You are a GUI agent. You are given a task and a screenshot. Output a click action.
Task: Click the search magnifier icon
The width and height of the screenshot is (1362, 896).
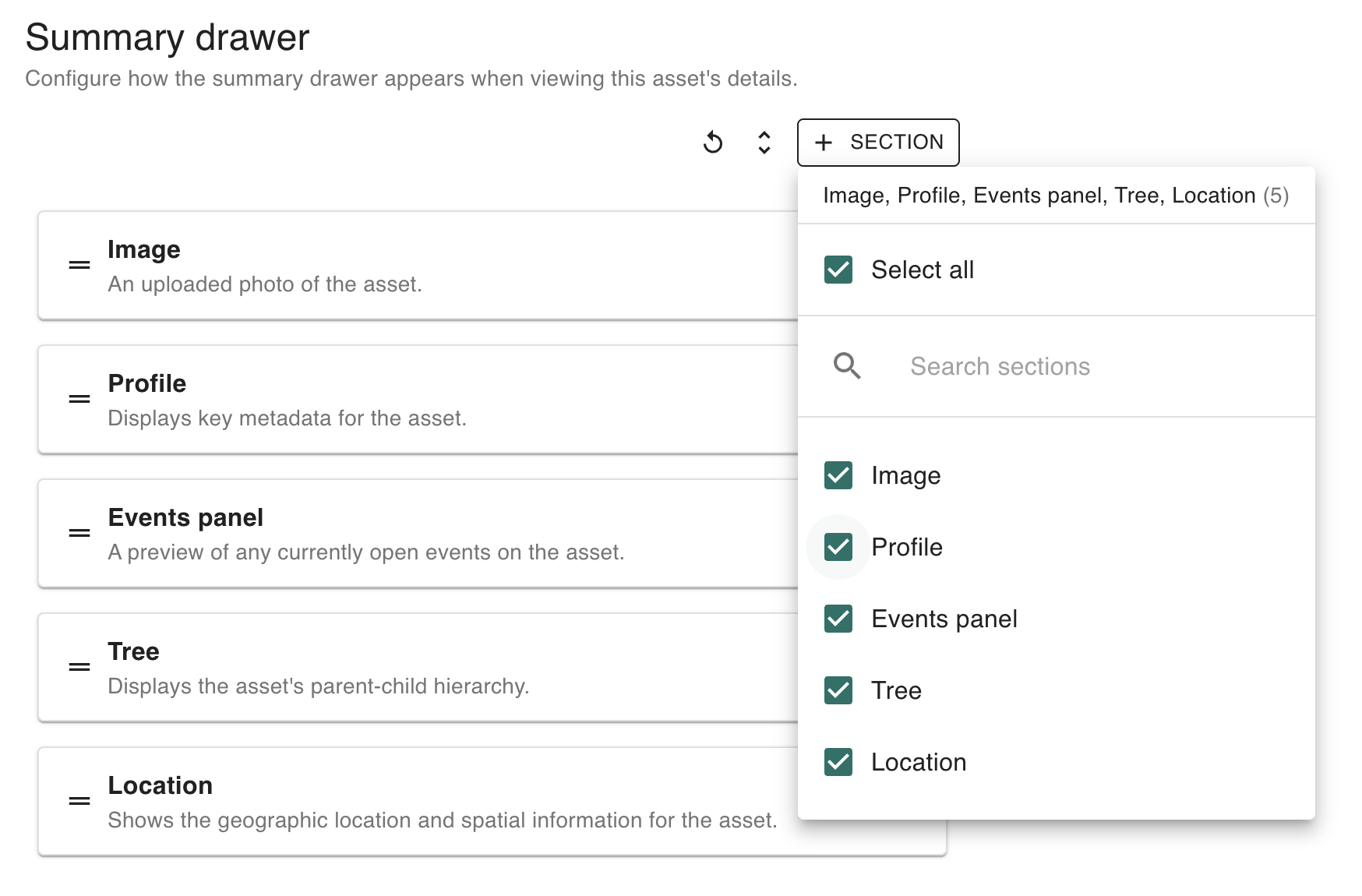[847, 366]
